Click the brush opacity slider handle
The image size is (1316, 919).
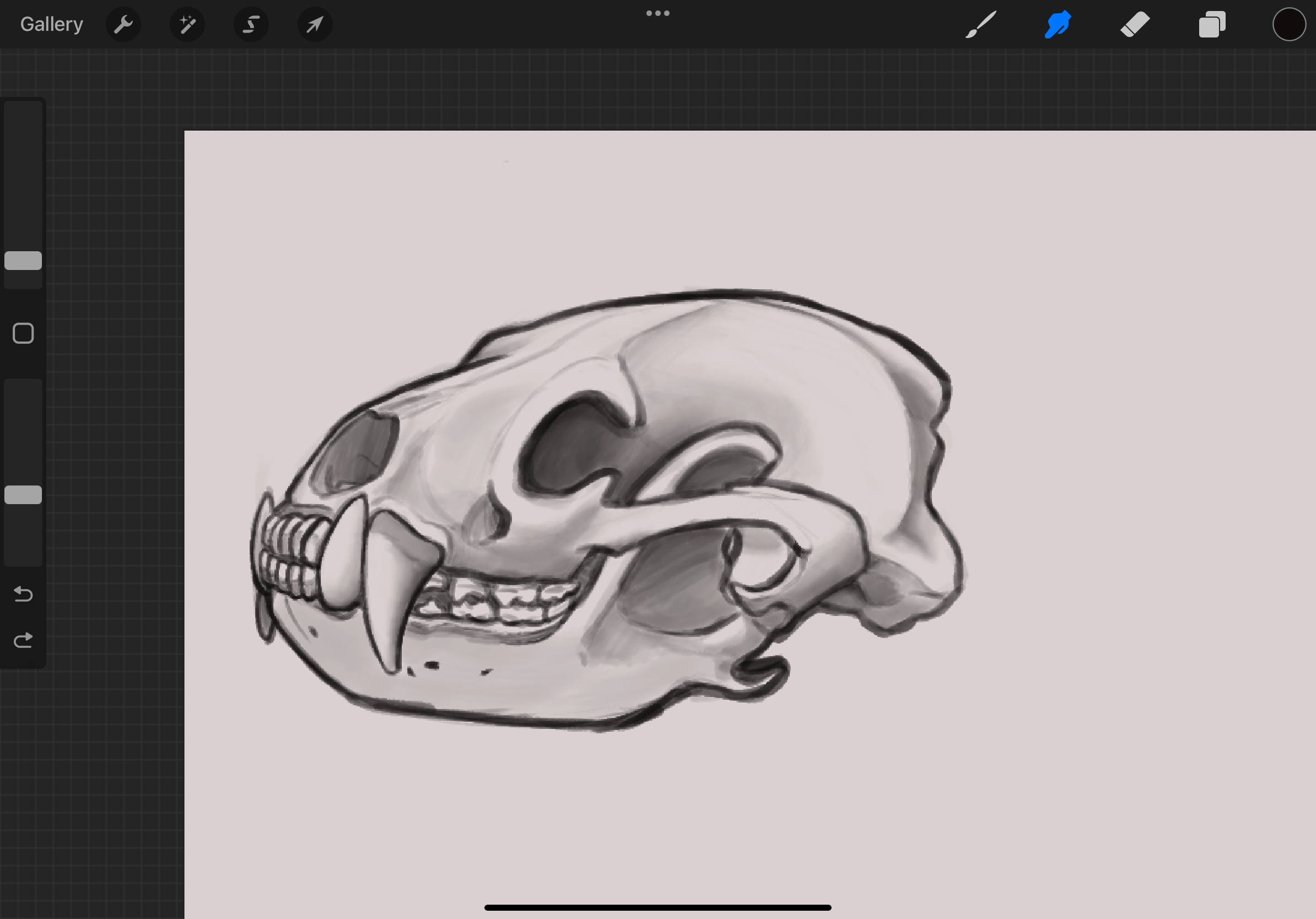point(23,494)
